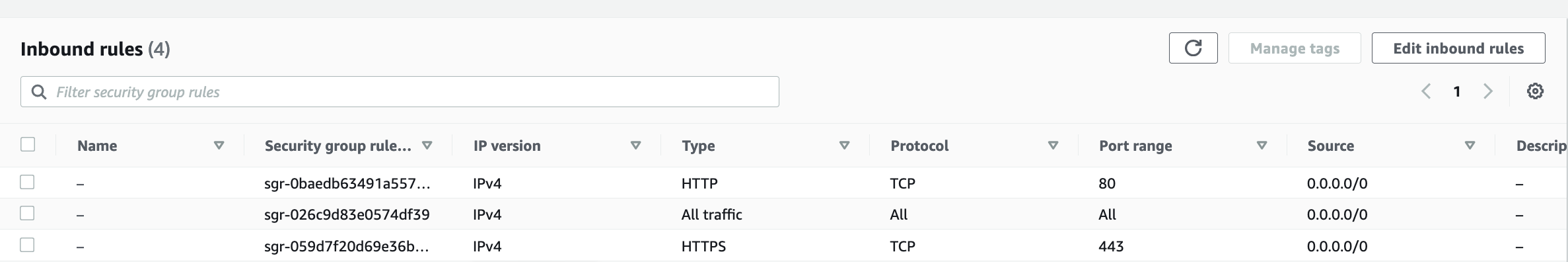This screenshot has height=262, width=1568.
Task: Click the search magnifier icon in the filter box
Action: pos(39,92)
